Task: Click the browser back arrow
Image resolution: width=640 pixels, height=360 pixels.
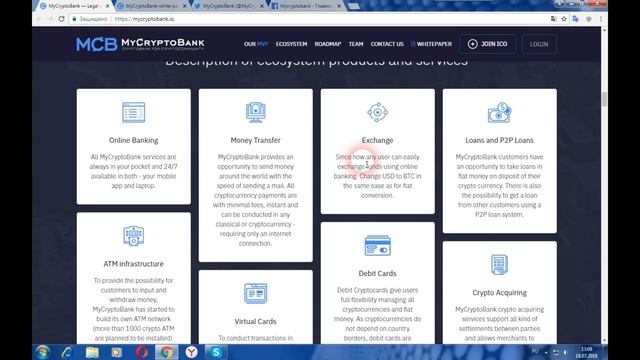Action: [39, 19]
